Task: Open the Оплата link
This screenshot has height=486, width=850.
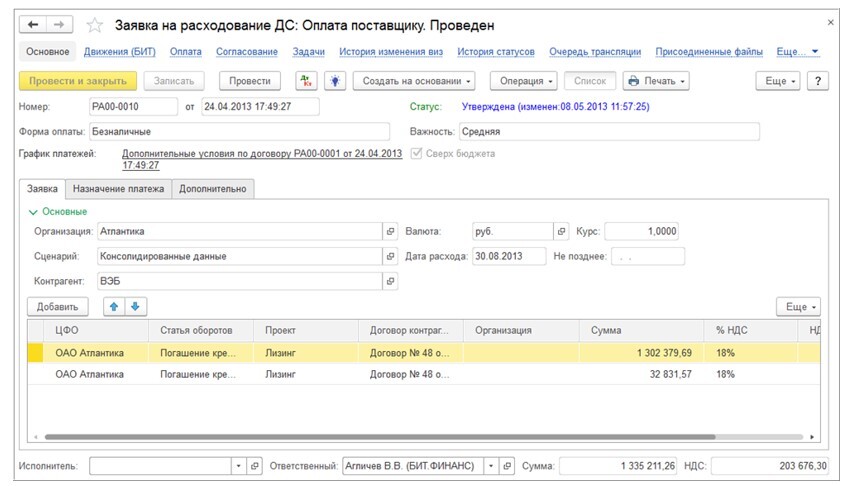Action: pos(185,51)
